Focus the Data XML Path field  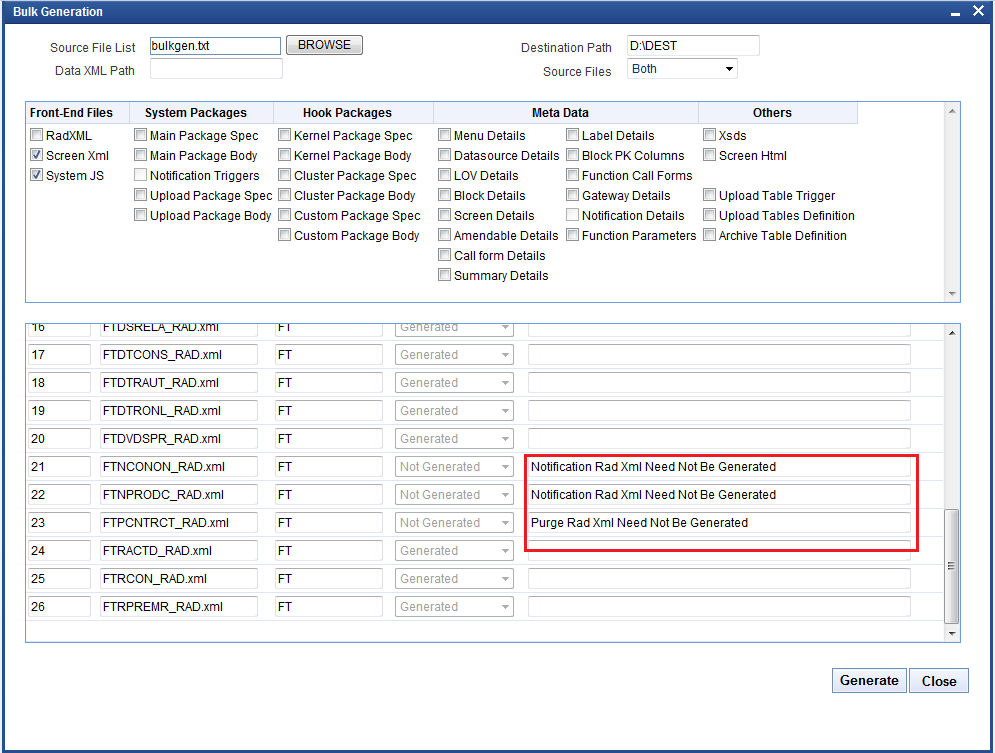[x=216, y=69]
